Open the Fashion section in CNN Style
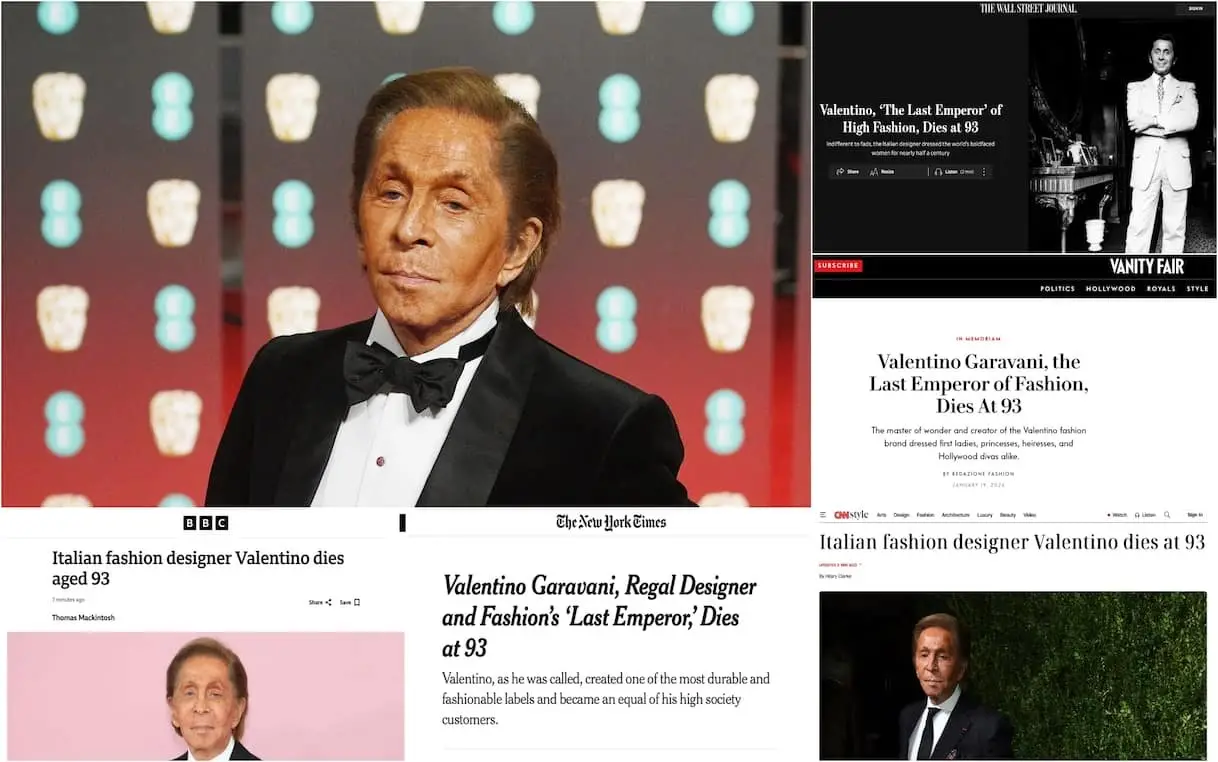Image resolution: width=1218 pixels, height=762 pixels. pos(925,515)
